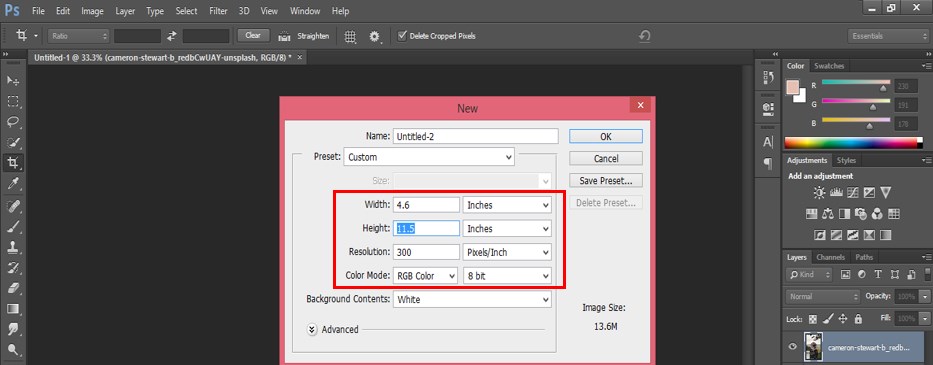
Task: Select the Brush tool
Action: click(13, 226)
